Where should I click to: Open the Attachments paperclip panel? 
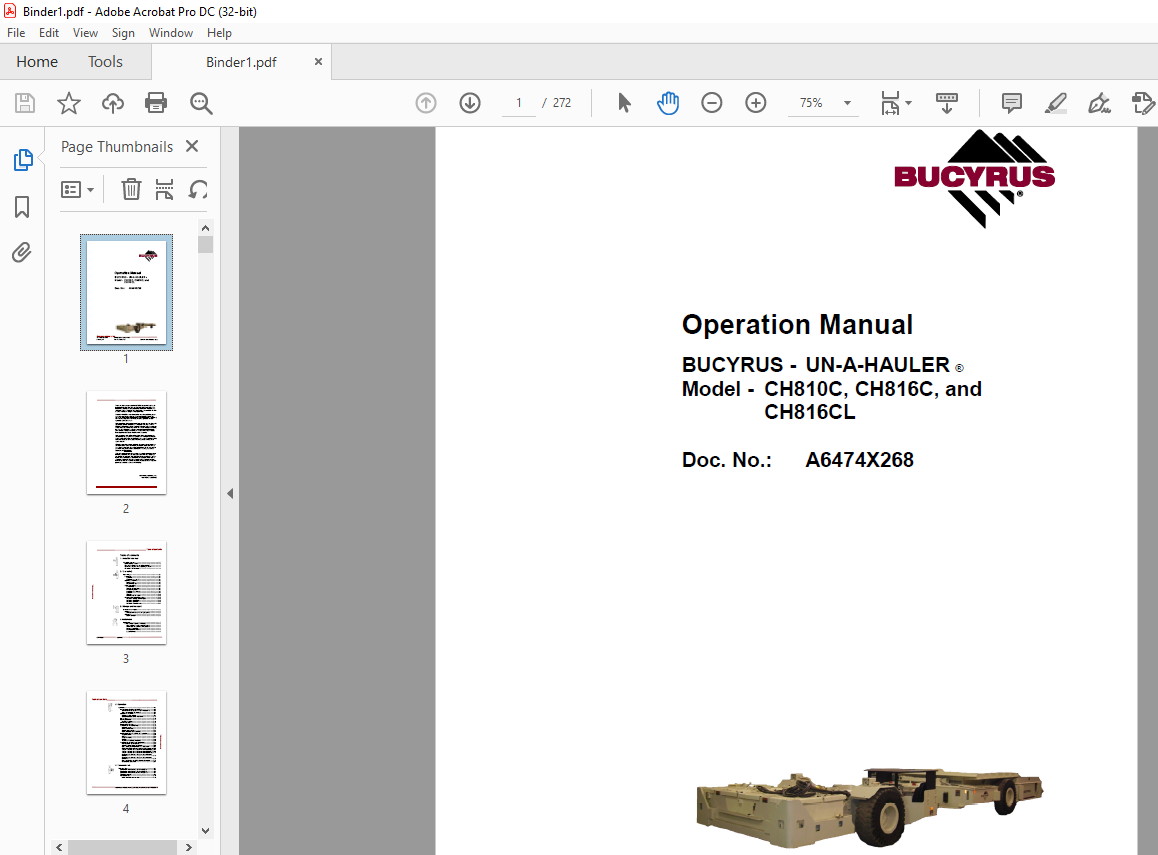[x=22, y=253]
